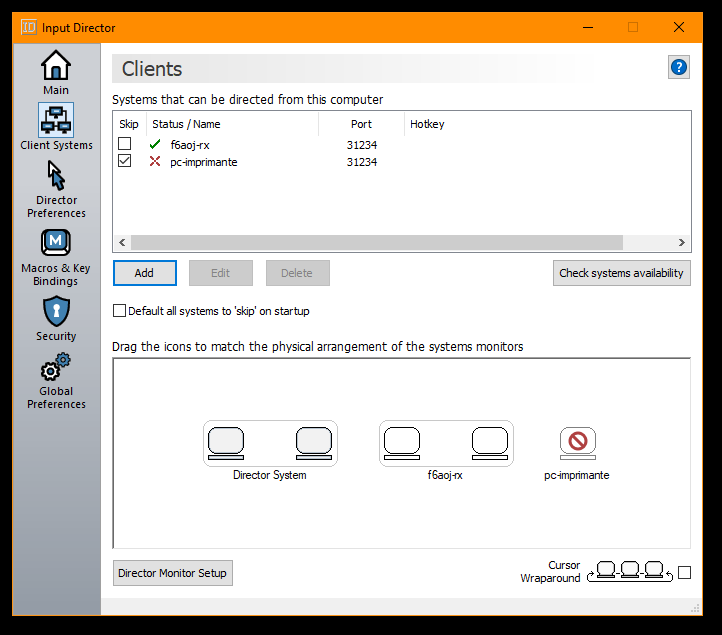Image resolution: width=722 pixels, height=635 pixels.
Task: Click the Macros & Key Bindings label
Action: pos(56,274)
